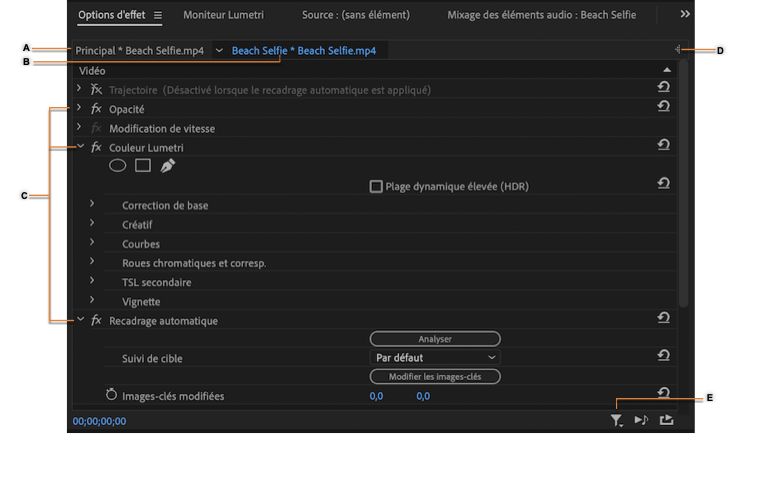The image size is (760, 499).
Task: Create a rectangle mask in Couleur Lumetri
Action: [x=142, y=166]
